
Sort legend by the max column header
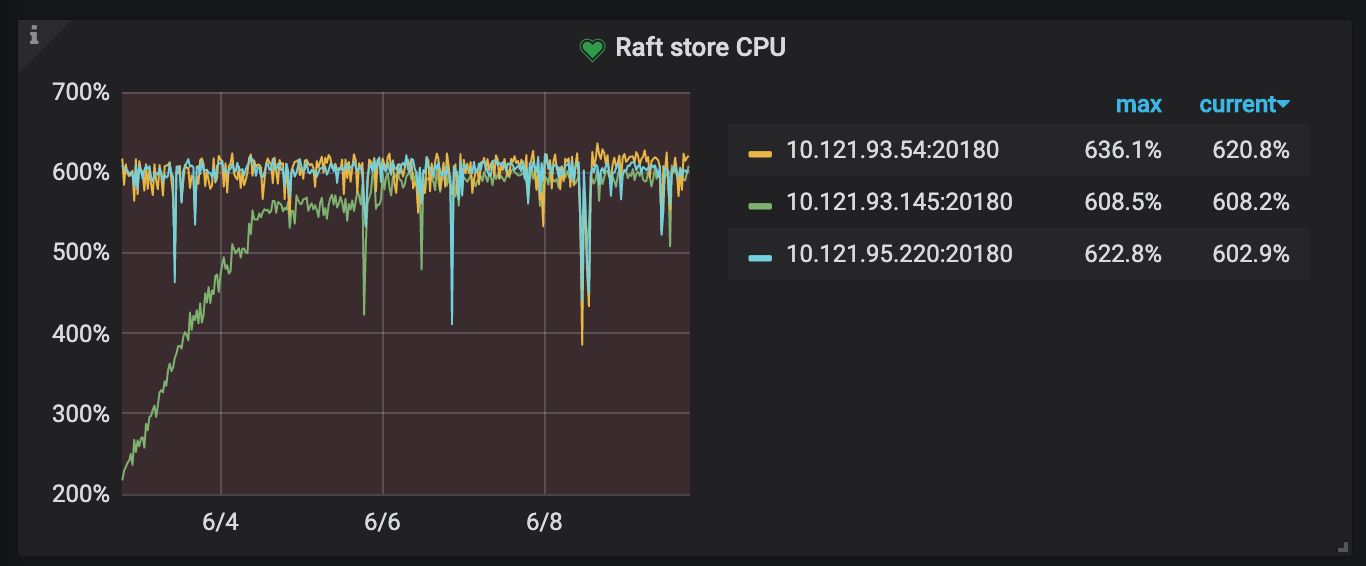coord(1139,104)
